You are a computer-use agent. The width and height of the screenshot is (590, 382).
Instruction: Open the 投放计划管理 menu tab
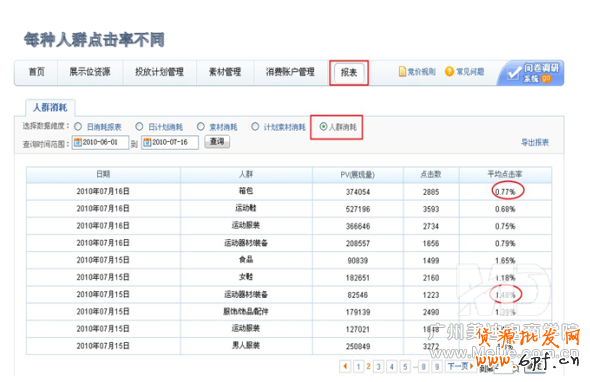160,72
